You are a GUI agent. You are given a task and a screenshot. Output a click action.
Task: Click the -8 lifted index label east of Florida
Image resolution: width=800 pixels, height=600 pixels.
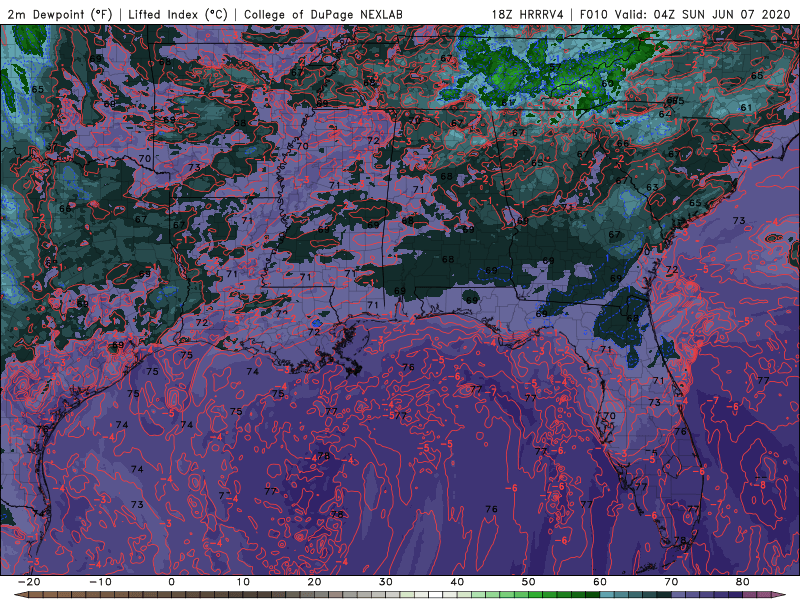[760, 484]
